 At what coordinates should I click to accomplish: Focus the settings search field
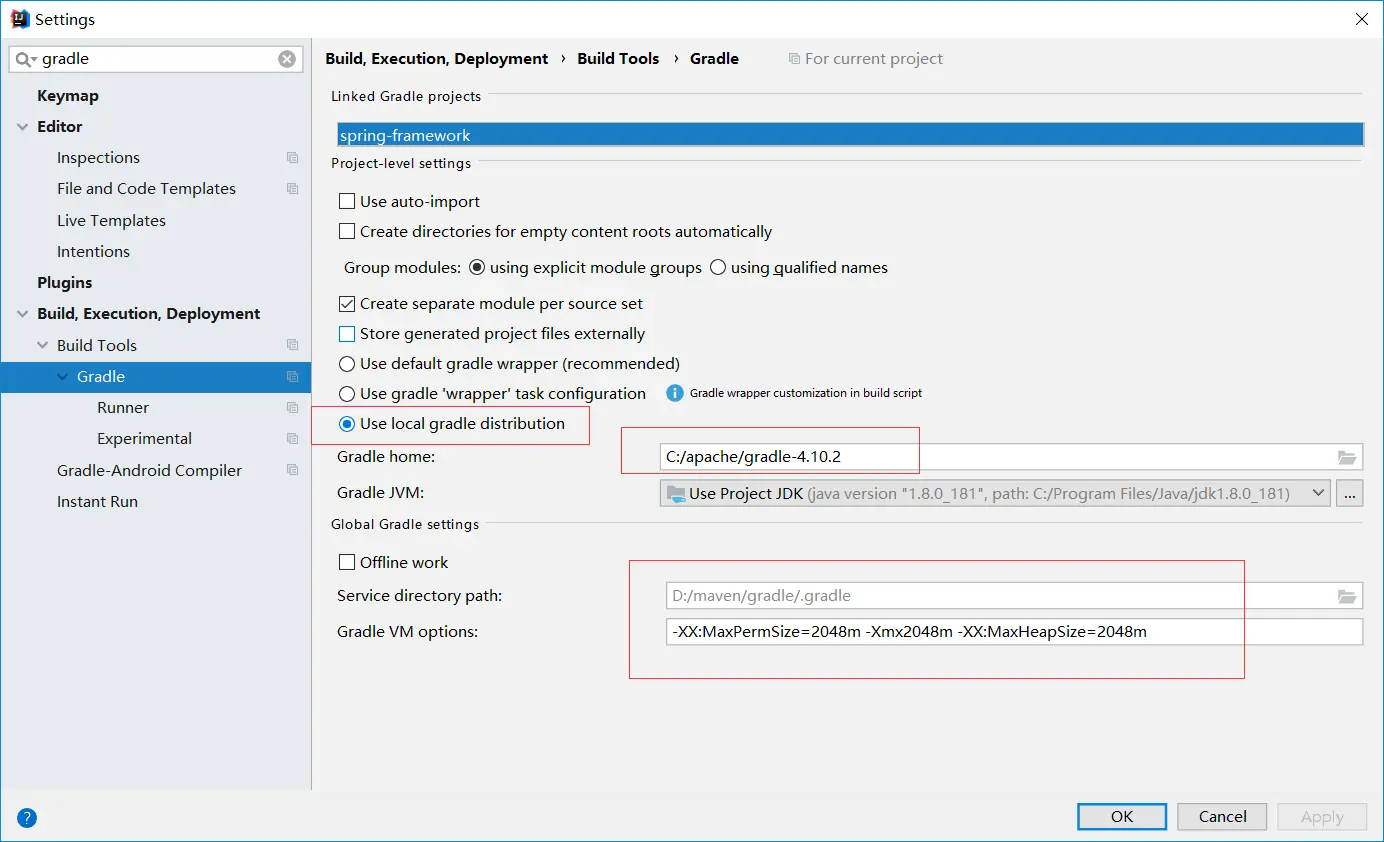coord(158,59)
